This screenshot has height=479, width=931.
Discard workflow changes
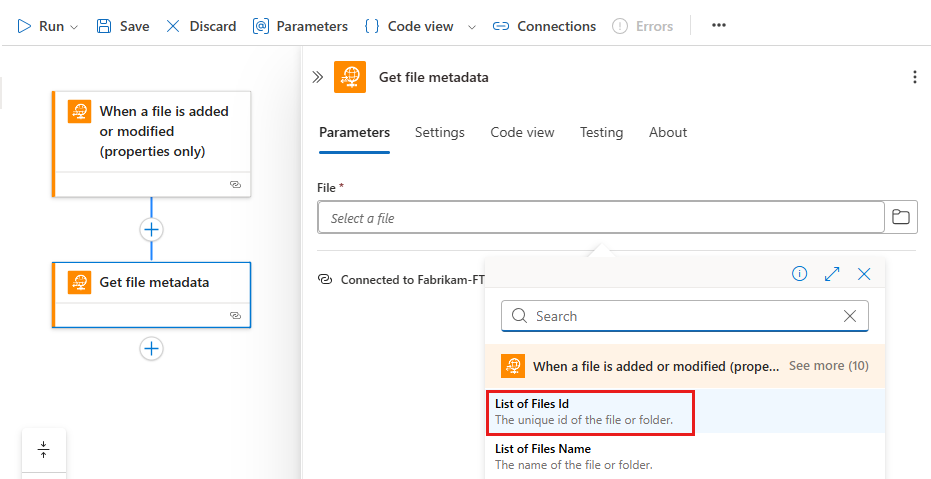click(201, 26)
